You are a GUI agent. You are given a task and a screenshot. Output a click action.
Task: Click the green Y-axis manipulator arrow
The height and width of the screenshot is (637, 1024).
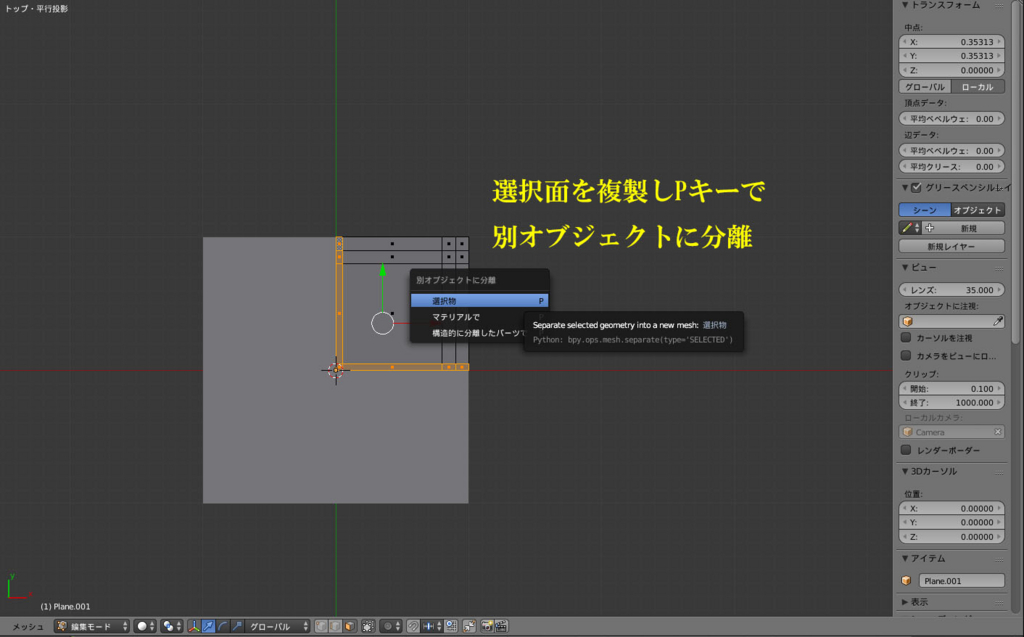click(x=383, y=269)
